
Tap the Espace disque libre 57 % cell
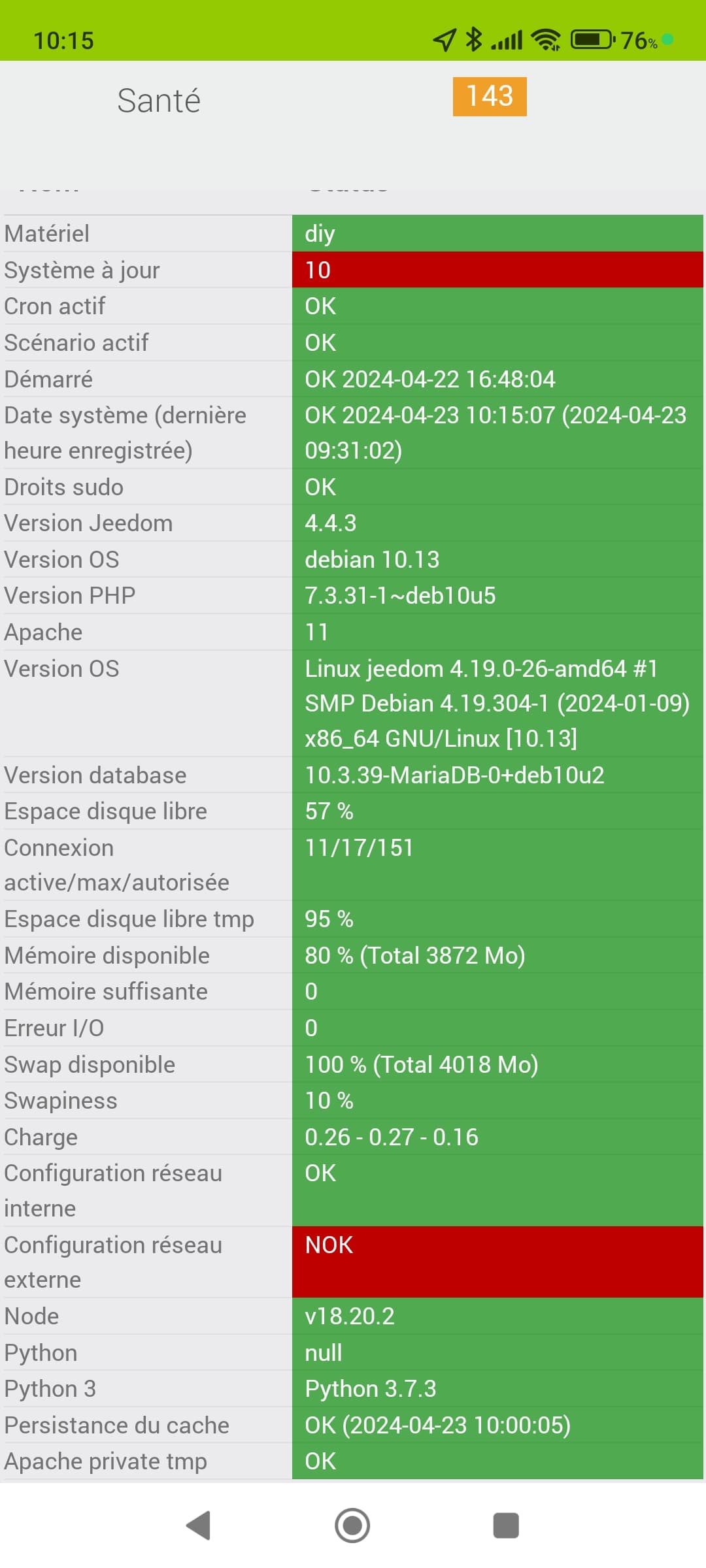[x=497, y=811]
